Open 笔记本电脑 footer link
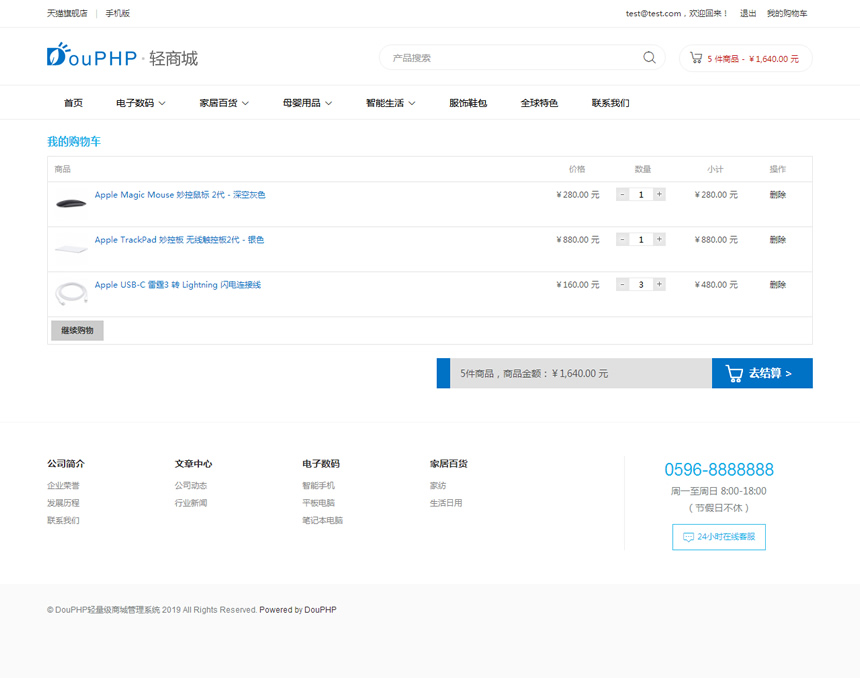This screenshot has height=678, width=860. tap(322, 521)
